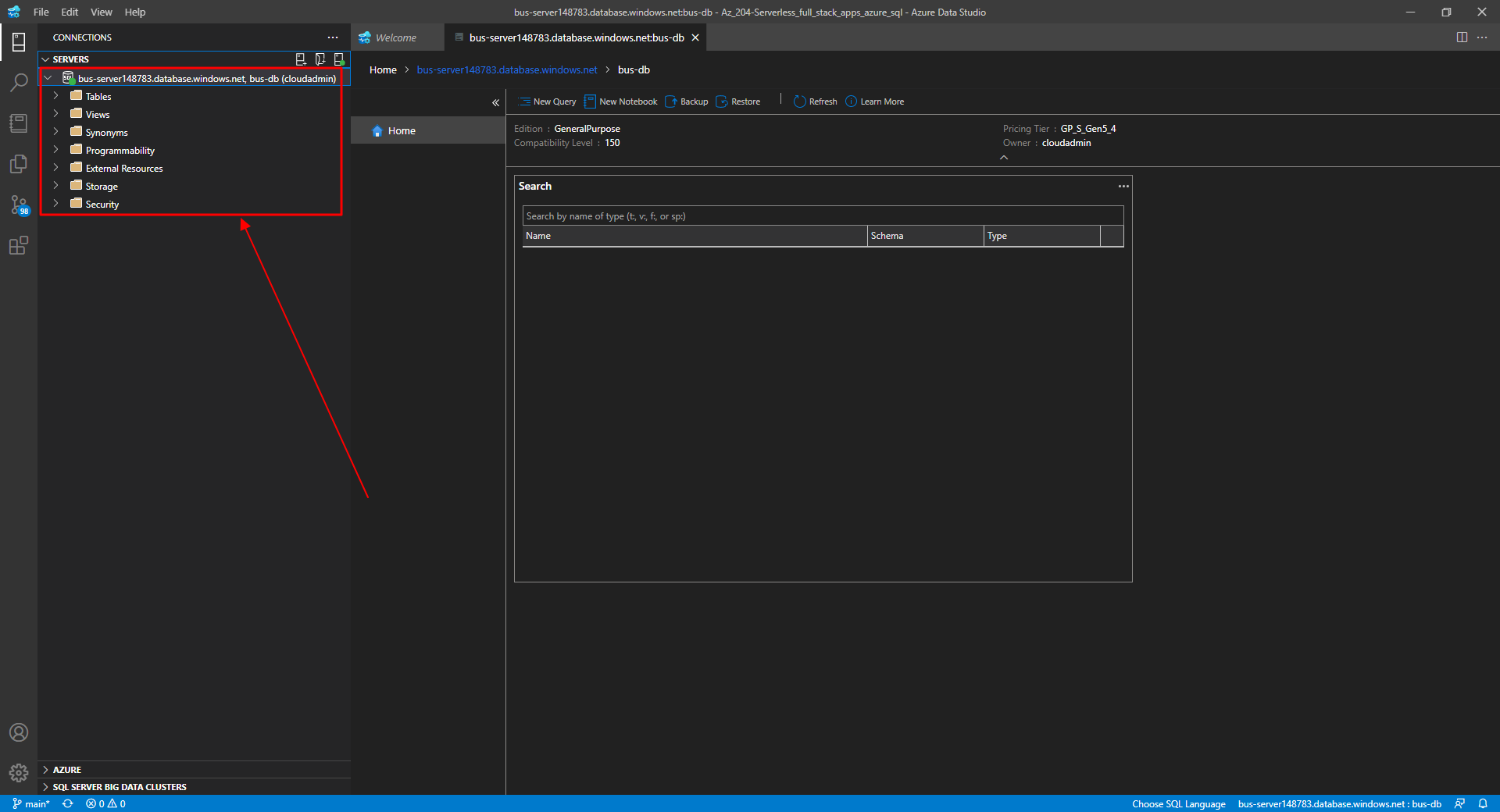This screenshot has height=812, width=1500.
Task: Collapse the dashboard navigation with double chevron
Action: pyautogui.click(x=495, y=102)
